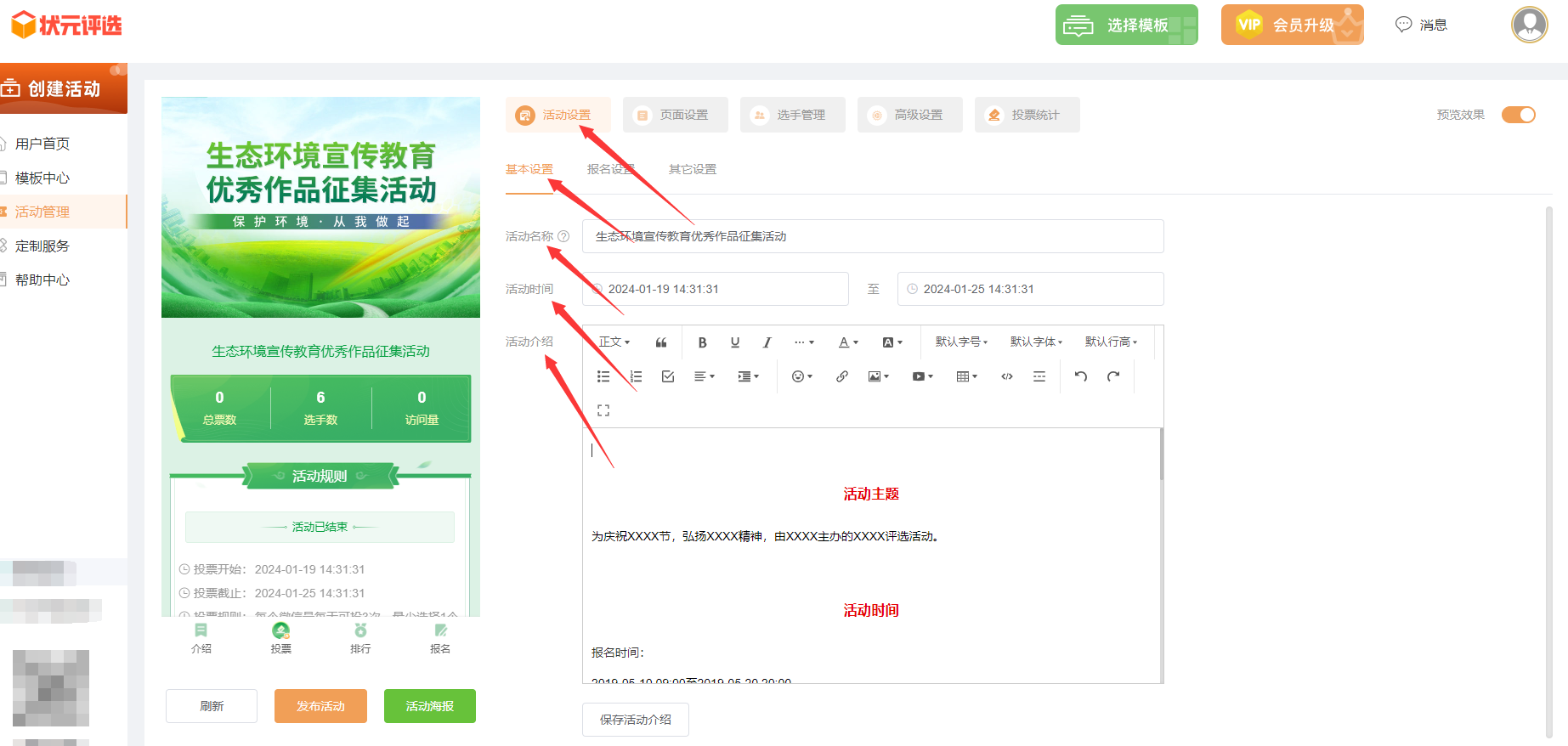Toggle bold formatting in the editor
Screen dimensions: 1568x746
[702, 342]
